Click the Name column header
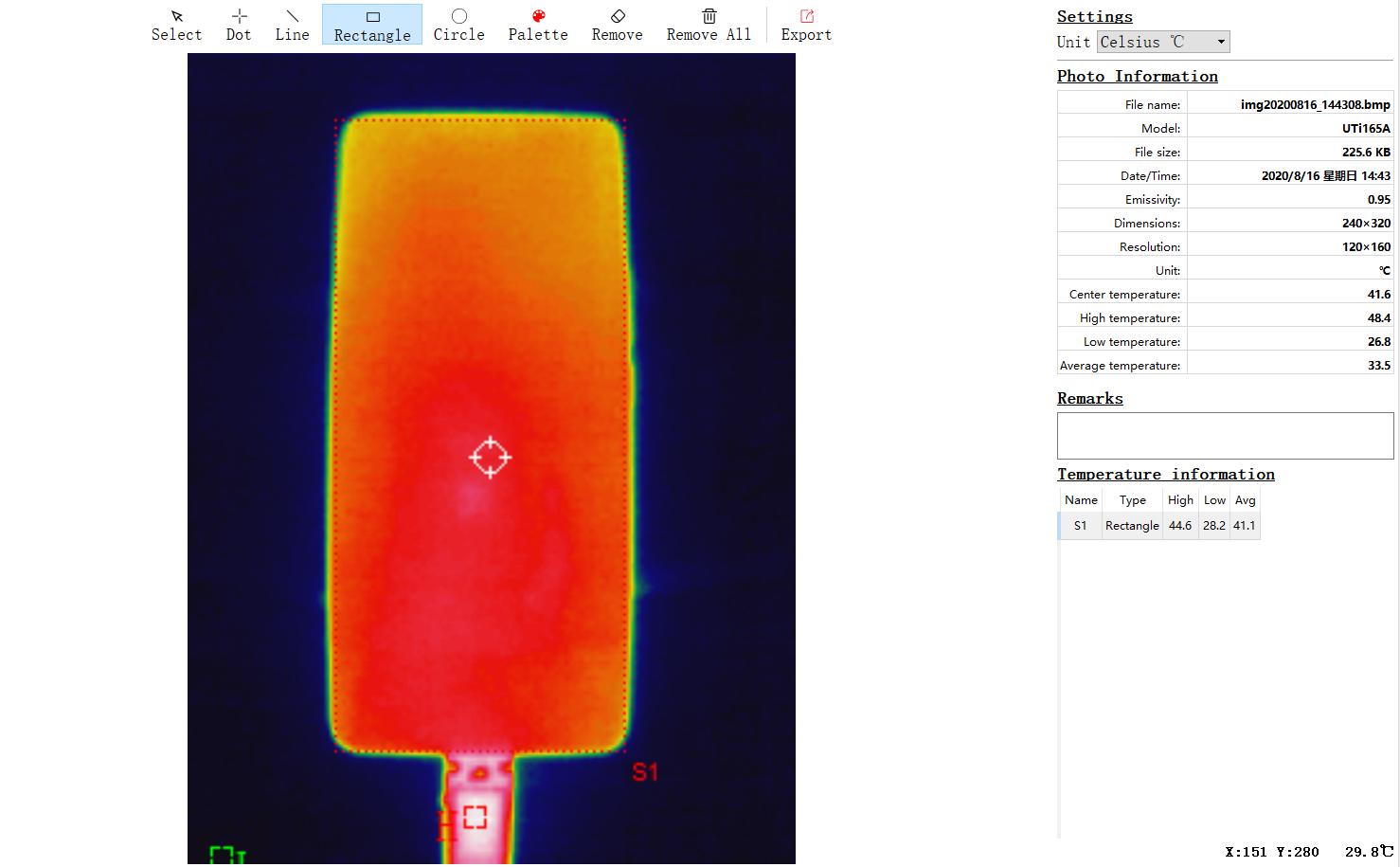The image size is (1400, 867). pyautogui.click(x=1081, y=500)
